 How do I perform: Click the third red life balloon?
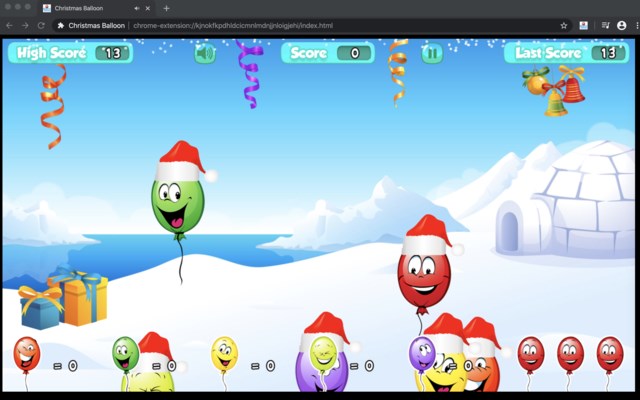pos(610,354)
